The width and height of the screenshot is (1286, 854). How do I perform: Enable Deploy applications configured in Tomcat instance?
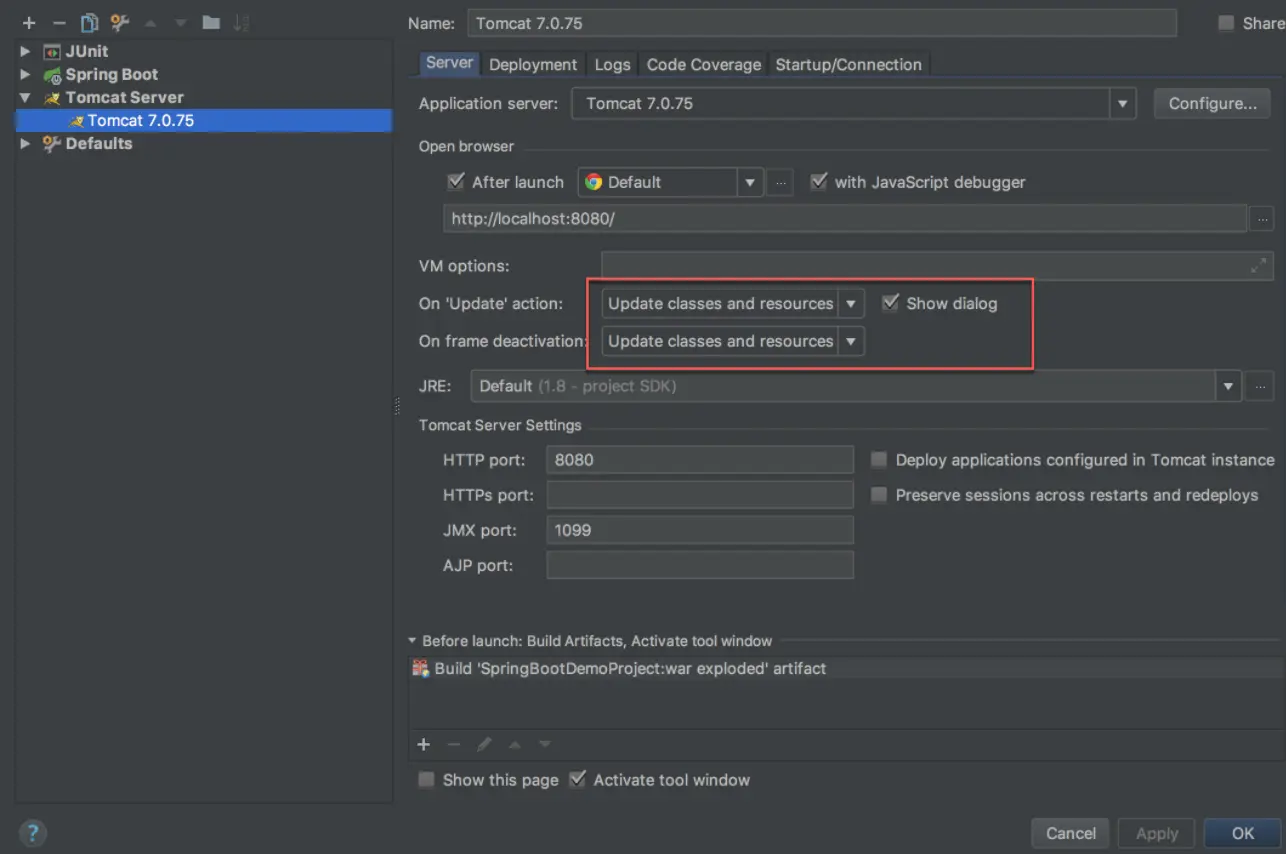879,460
